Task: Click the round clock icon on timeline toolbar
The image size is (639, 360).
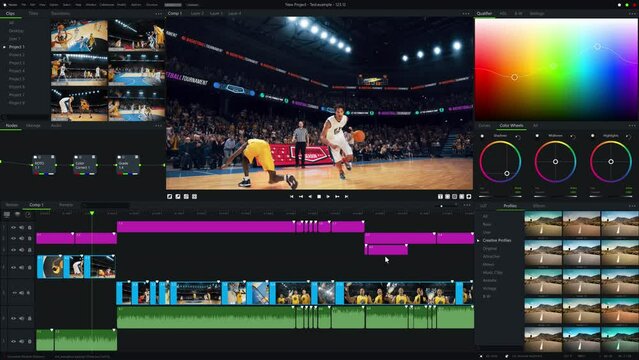Action: click(x=28, y=214)
